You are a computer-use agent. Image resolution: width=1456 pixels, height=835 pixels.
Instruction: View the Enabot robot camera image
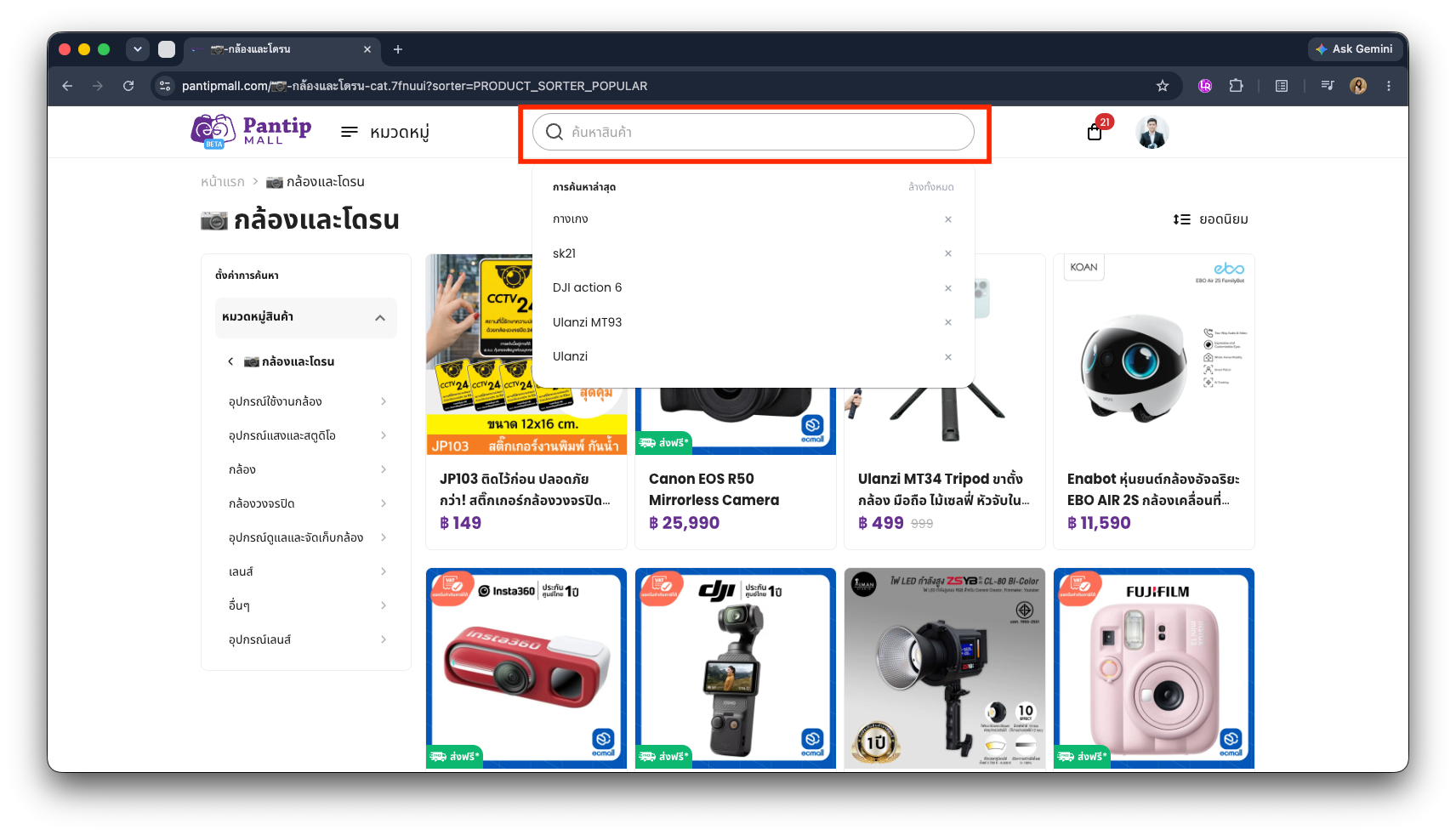tap(1154, 355)
